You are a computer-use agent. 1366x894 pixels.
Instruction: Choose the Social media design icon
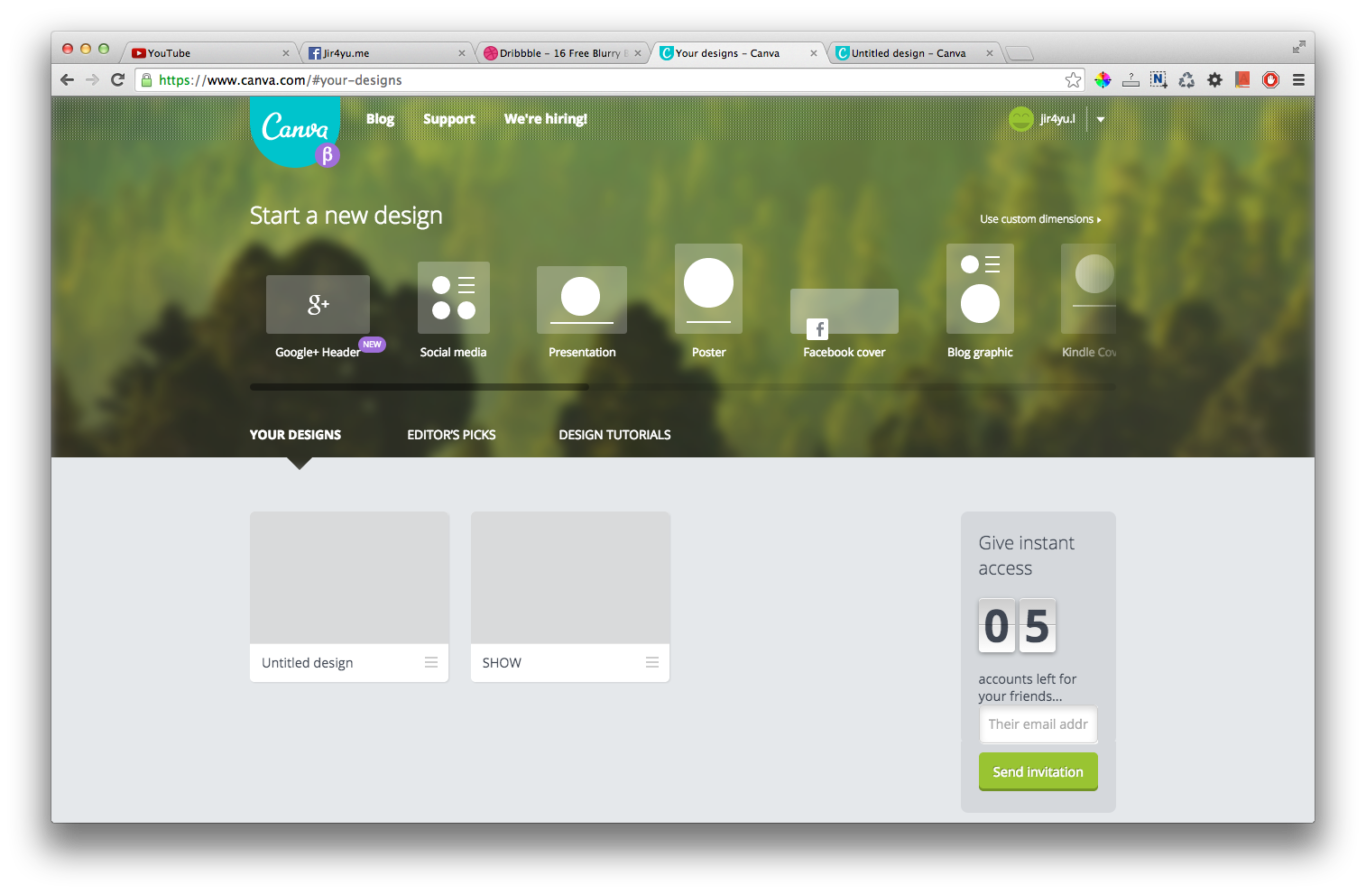coord(453,297)
